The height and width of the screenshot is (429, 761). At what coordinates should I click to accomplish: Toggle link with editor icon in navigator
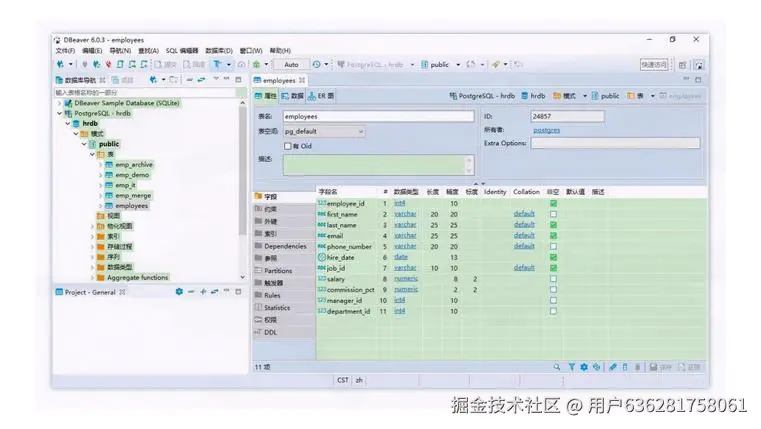coord(201,80)
